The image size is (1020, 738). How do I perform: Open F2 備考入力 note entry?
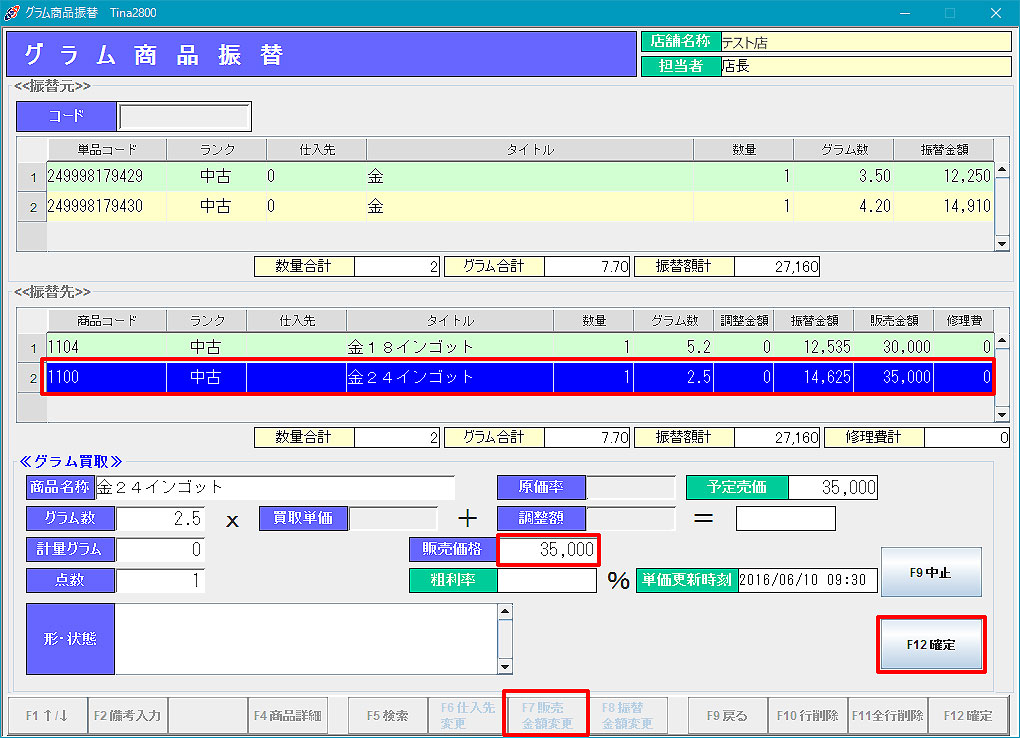[x=127, y=716]
